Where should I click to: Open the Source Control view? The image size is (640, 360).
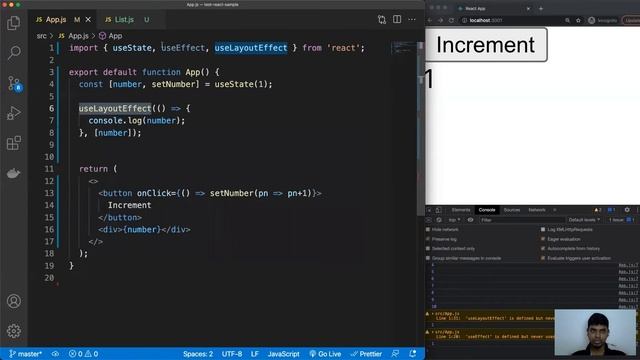(x=14, y=84)
